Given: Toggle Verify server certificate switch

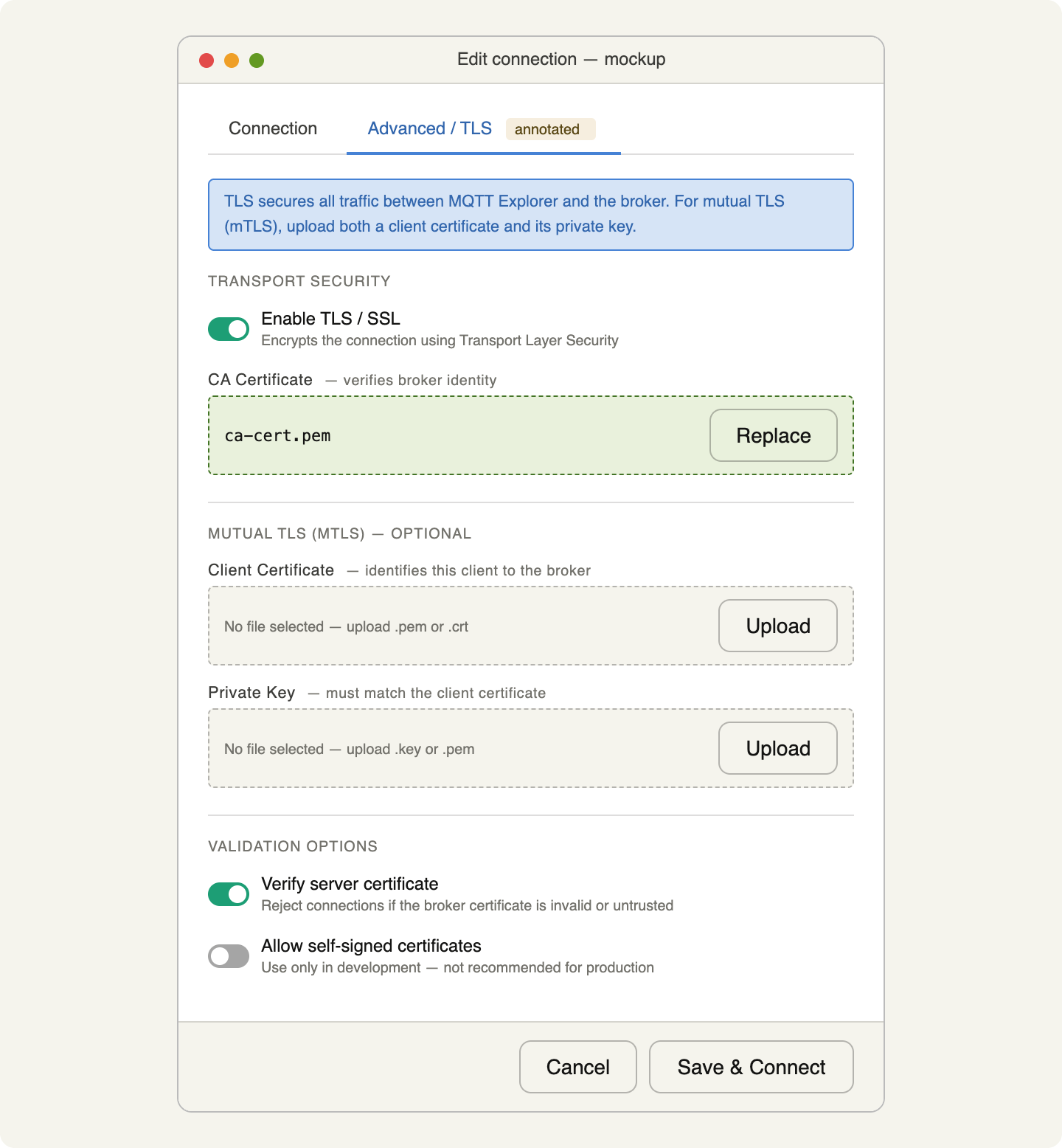Looking at the screenshot, I should [x=229, y=894].
